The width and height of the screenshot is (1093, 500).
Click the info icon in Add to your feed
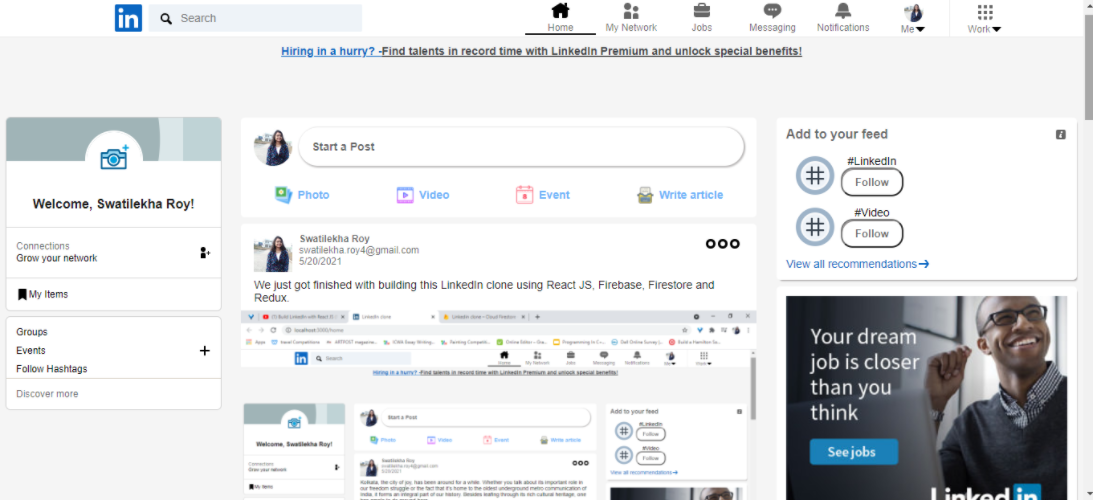click(x=1061, y=135)
